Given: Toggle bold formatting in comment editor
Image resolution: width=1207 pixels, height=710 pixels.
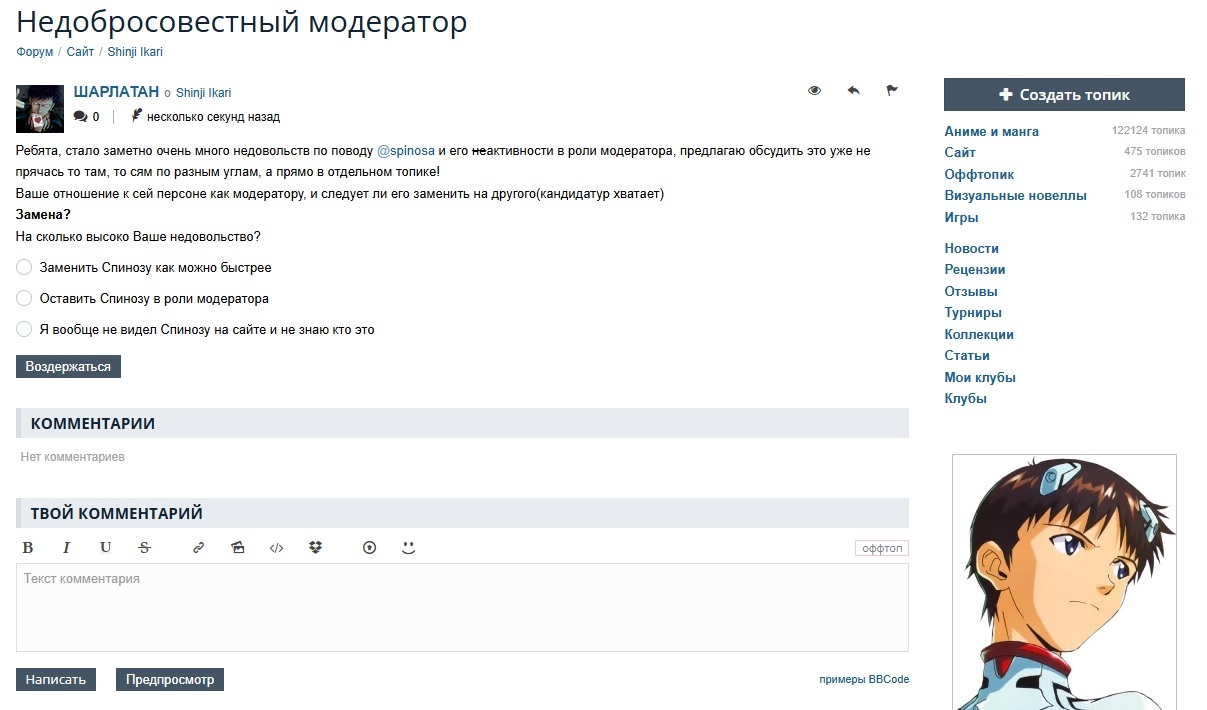Looking at the screenshot, I should pyautogui.click(x=28, y=548).
